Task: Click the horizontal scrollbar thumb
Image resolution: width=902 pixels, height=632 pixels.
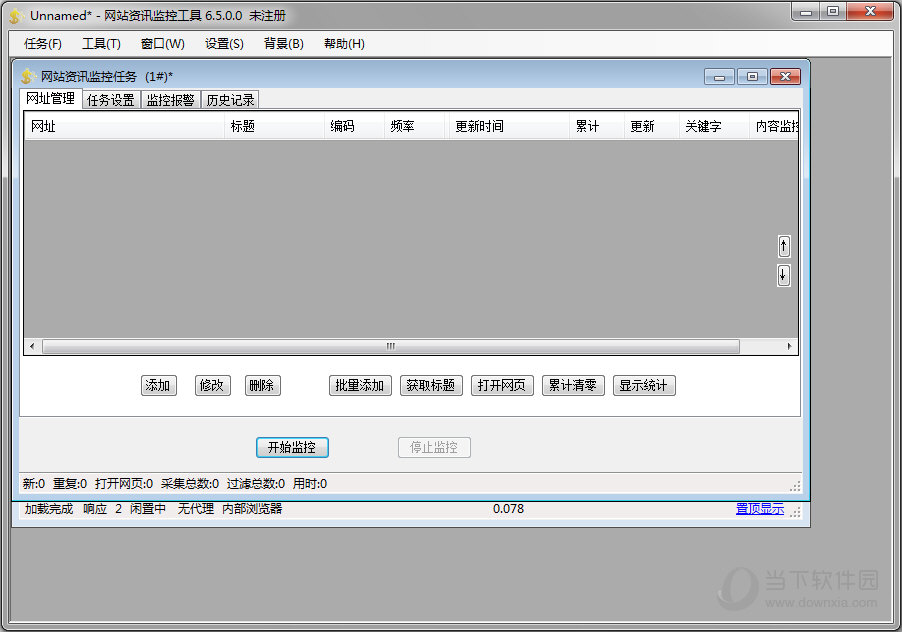Action: point(391,346)
